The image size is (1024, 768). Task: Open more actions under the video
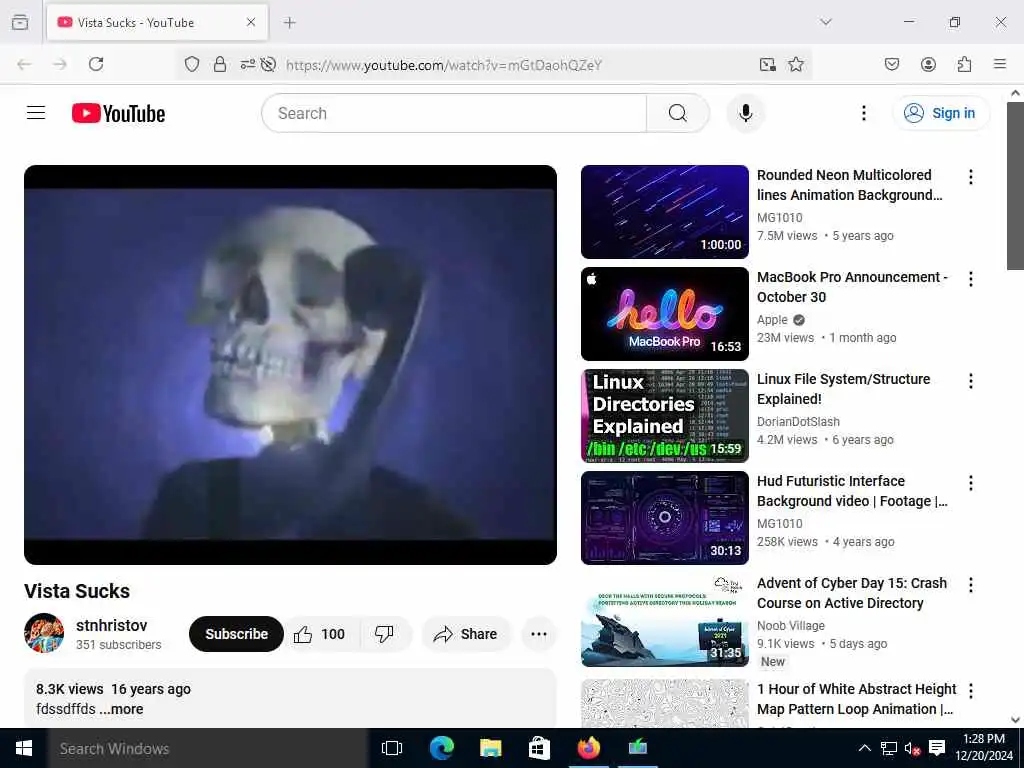(539, 634)
